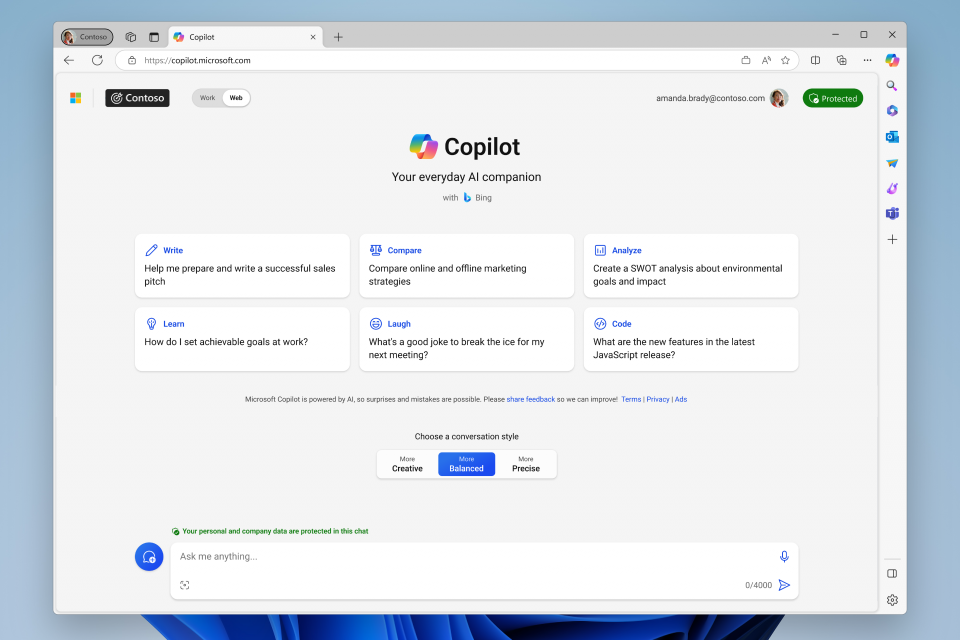Viewport: 960px width, 640px height.
Task: Start a new topic with blue button
Action: [x=149, y=557]
